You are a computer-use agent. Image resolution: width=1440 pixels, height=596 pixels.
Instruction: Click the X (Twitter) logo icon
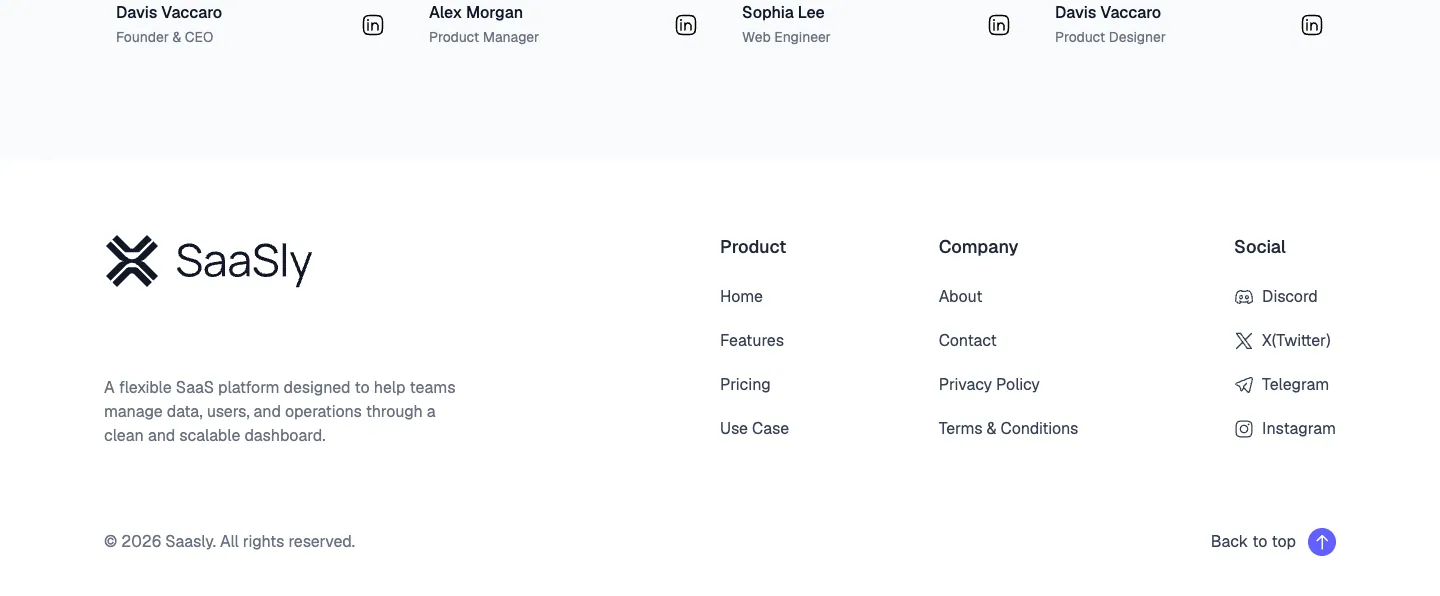click(x=1244, y=341)
